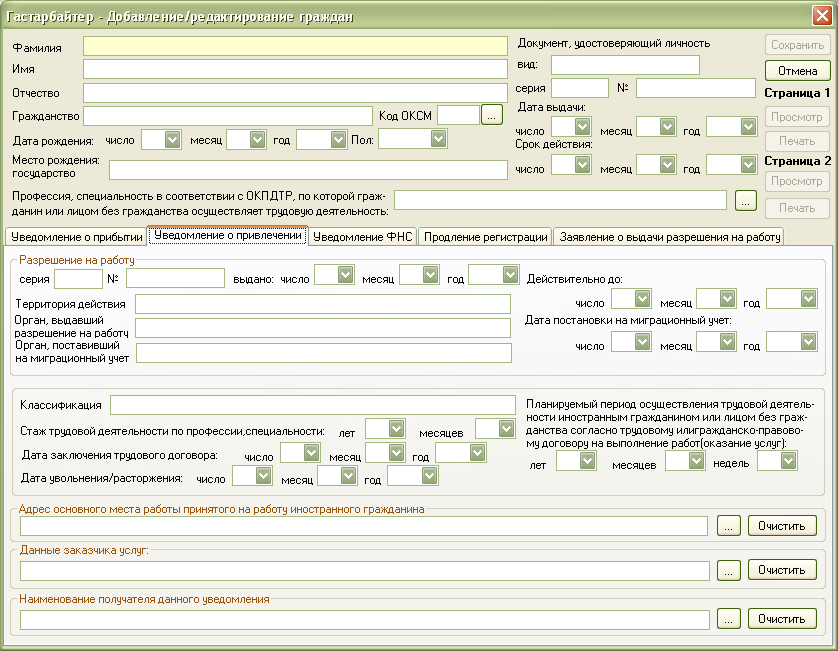Open migration registration date год dropdown

(808, 342)
